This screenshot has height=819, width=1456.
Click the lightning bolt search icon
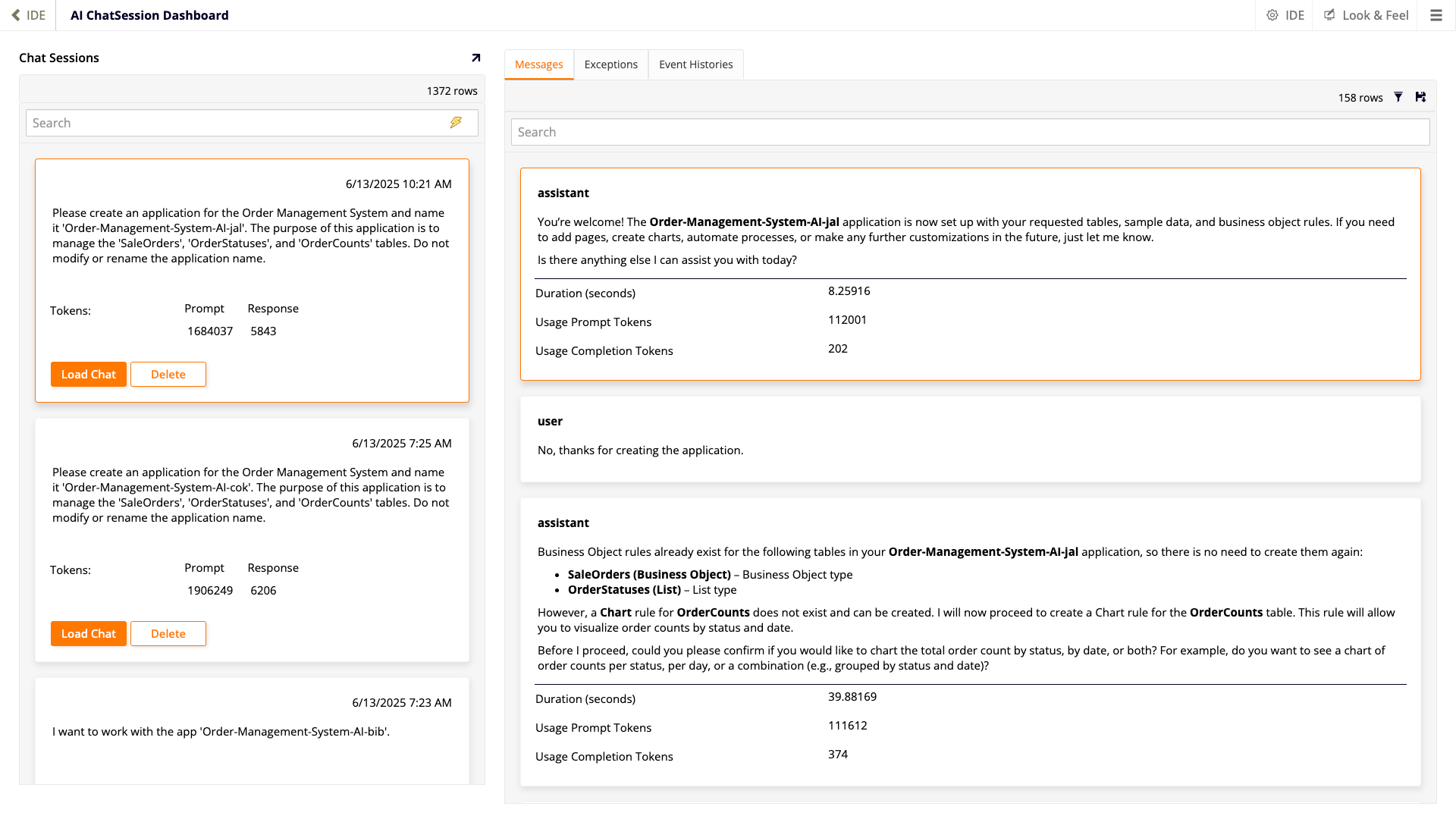tap(457, 122)
